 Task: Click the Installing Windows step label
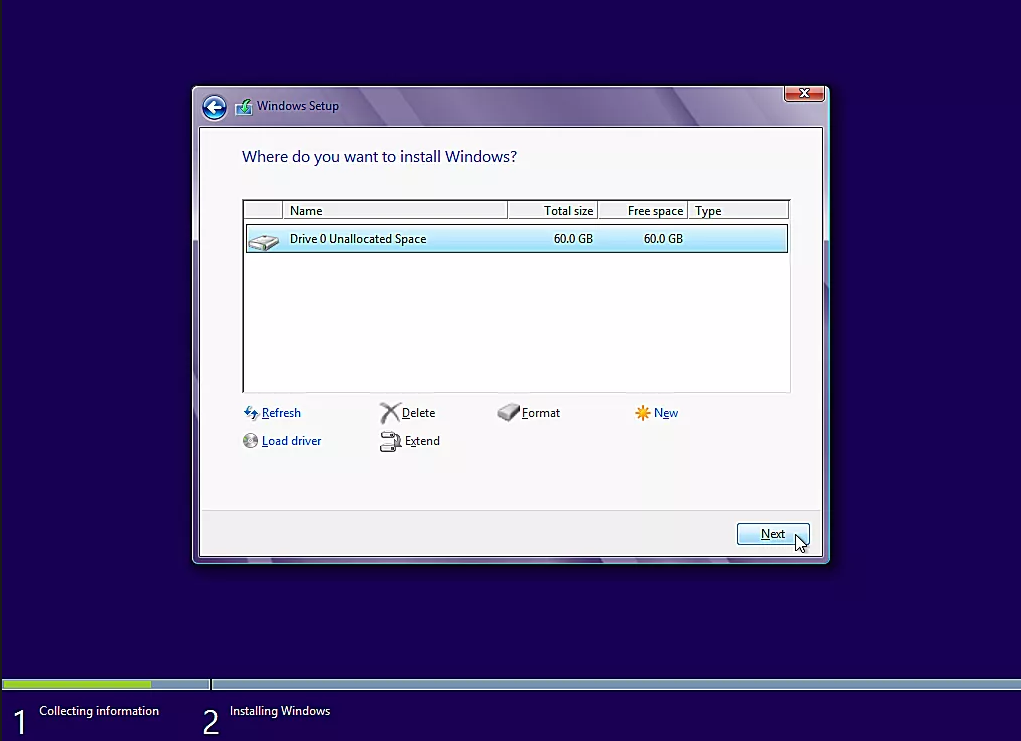280,711
